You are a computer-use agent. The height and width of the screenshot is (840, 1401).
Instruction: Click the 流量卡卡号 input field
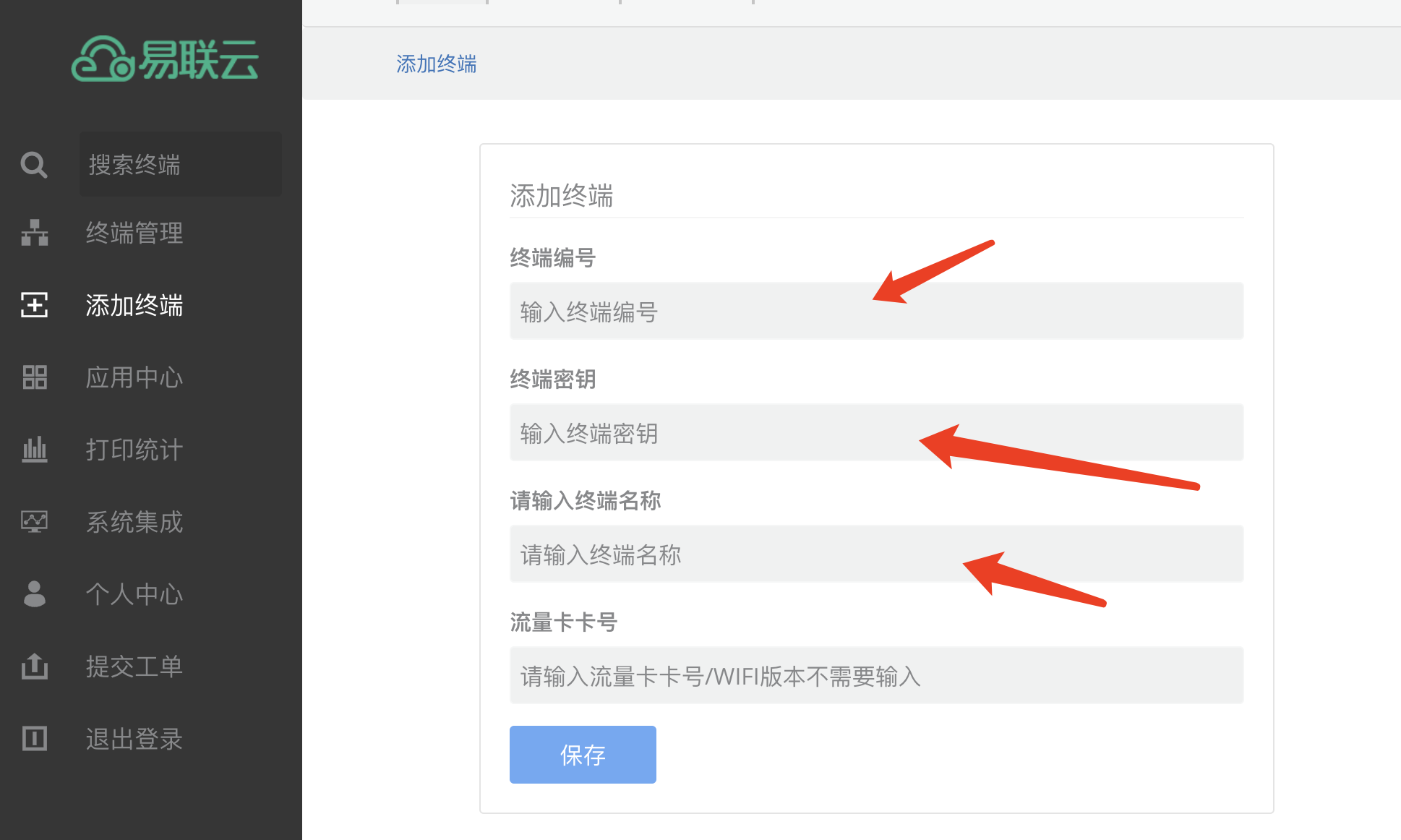(876, 675)
